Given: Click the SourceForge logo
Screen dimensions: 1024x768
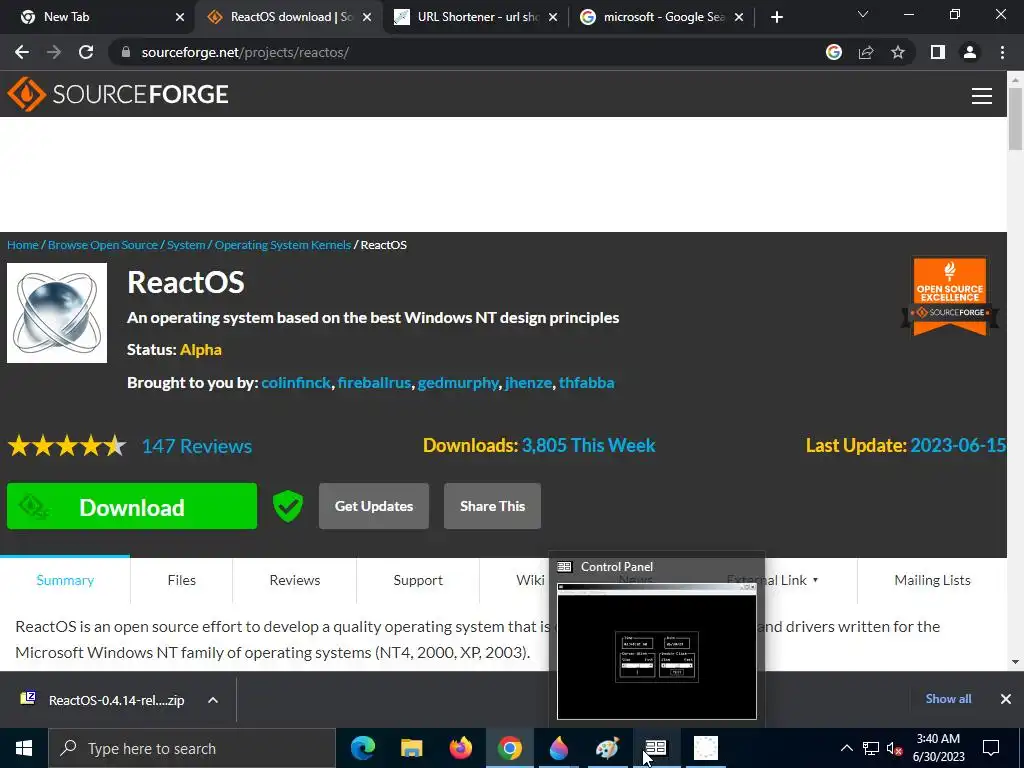Looking at the screenshot, I should [x=118, y=94].
